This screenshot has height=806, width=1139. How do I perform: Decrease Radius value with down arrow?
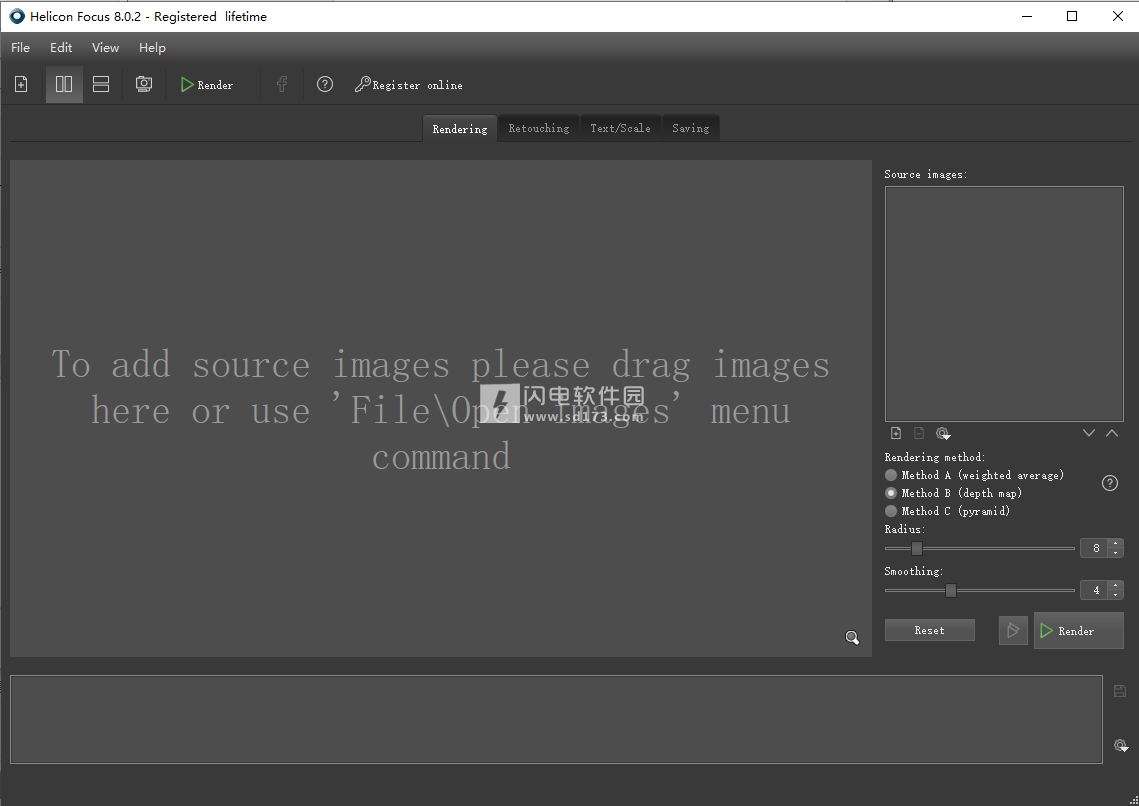[x=1116, y=553]
